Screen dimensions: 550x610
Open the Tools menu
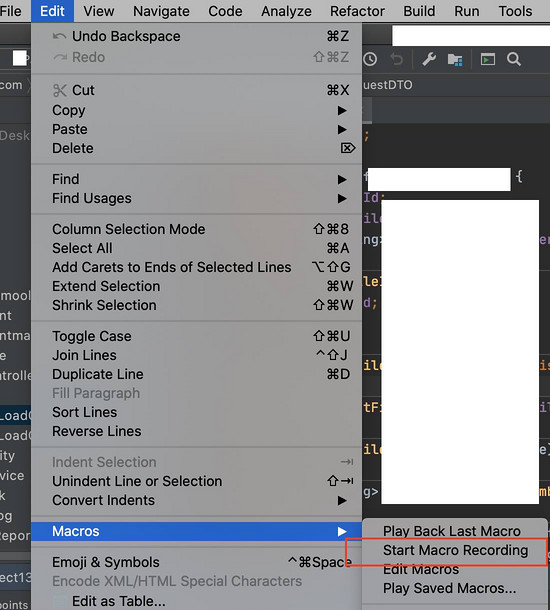[515, 11]
